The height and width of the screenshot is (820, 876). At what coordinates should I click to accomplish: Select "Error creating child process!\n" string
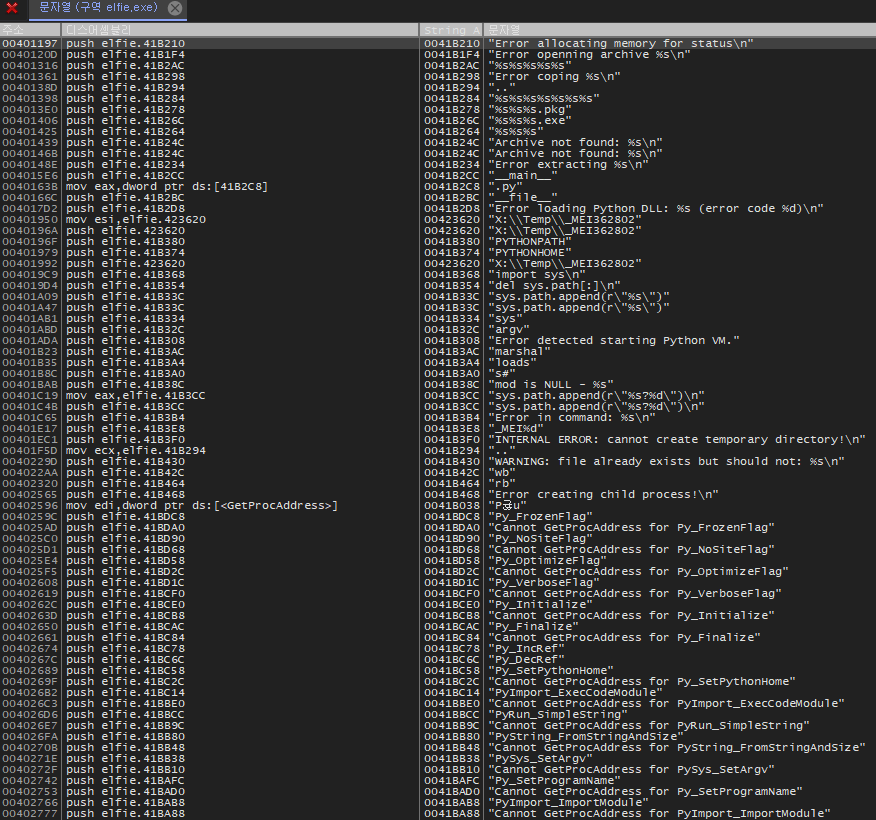point(603,494)
